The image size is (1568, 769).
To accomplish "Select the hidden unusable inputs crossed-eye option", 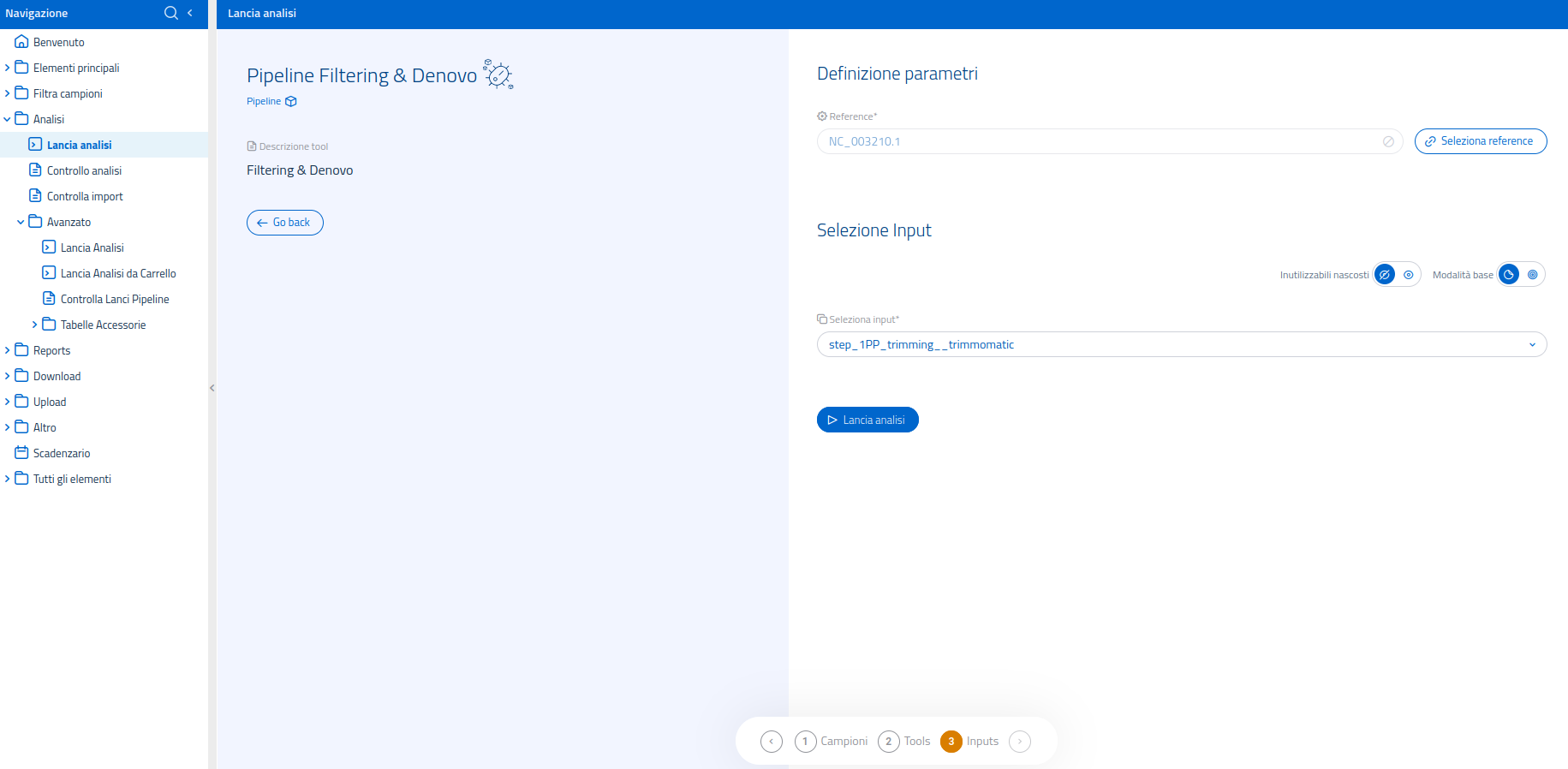I will coord(1385,275).
